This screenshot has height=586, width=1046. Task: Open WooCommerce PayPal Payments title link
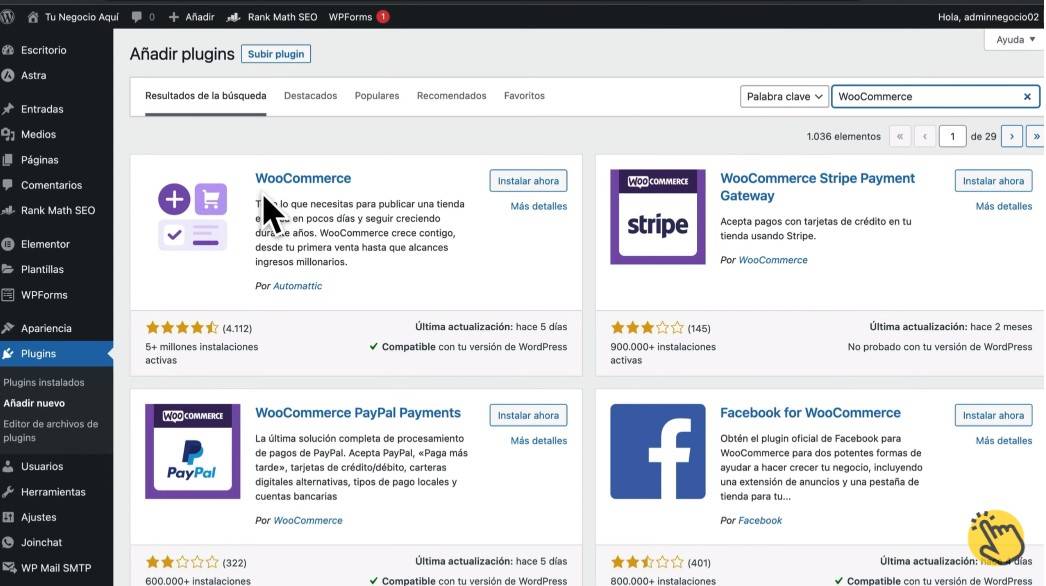(358, 412)
